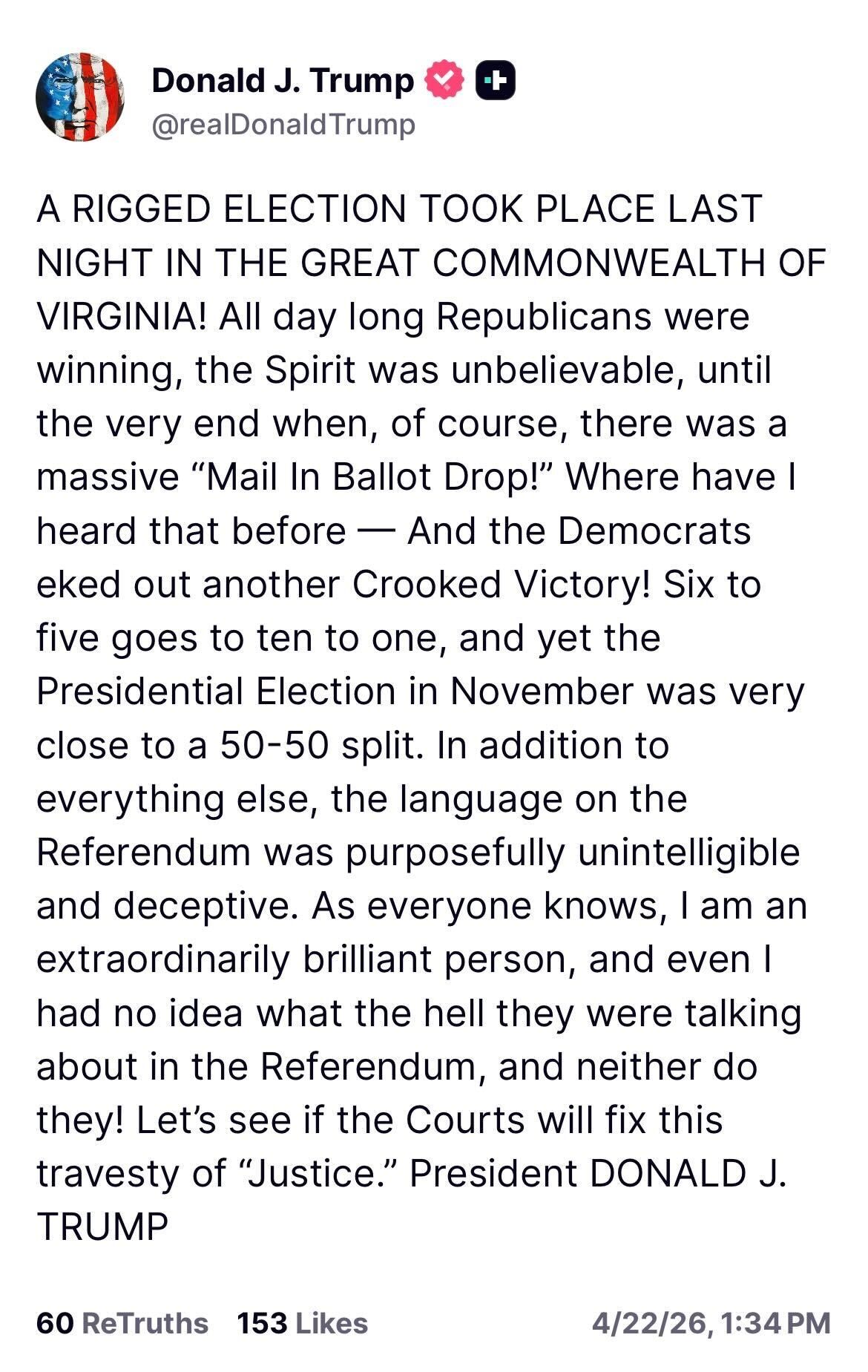
Task: Click the word "Presidential" in the post
Action: [x=141, y=692]
